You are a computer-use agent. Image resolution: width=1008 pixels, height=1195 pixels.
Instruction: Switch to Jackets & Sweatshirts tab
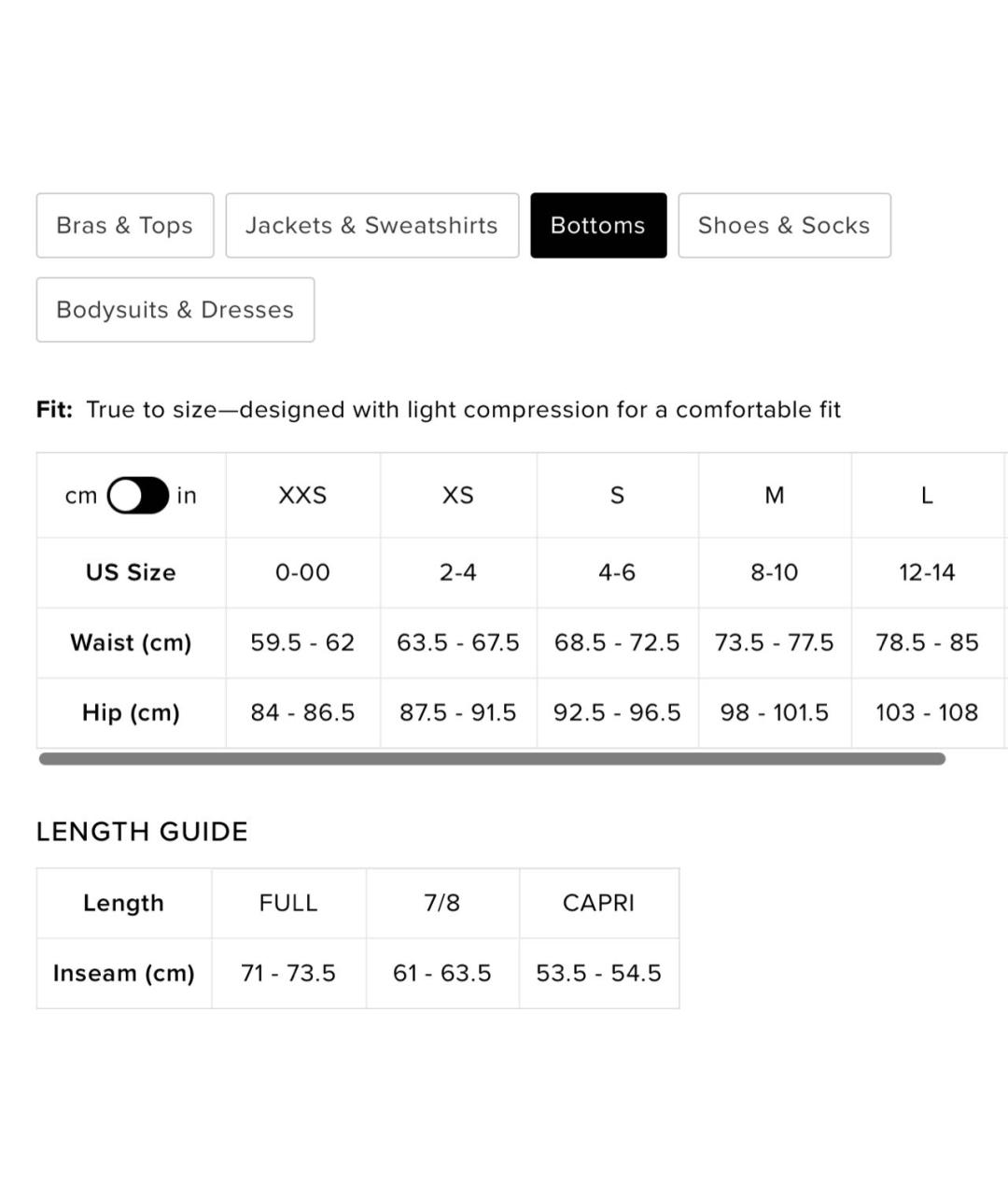click(x=371, y=225)
